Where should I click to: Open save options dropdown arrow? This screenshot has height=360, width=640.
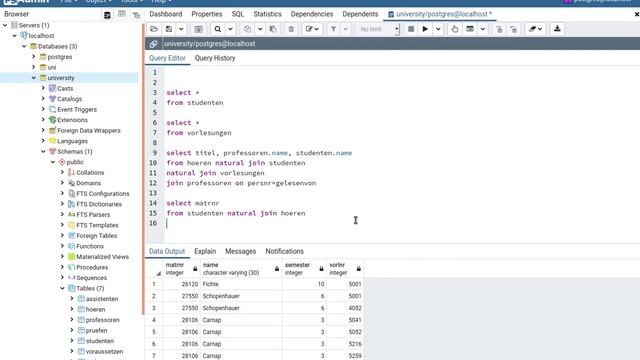point(181,29)
